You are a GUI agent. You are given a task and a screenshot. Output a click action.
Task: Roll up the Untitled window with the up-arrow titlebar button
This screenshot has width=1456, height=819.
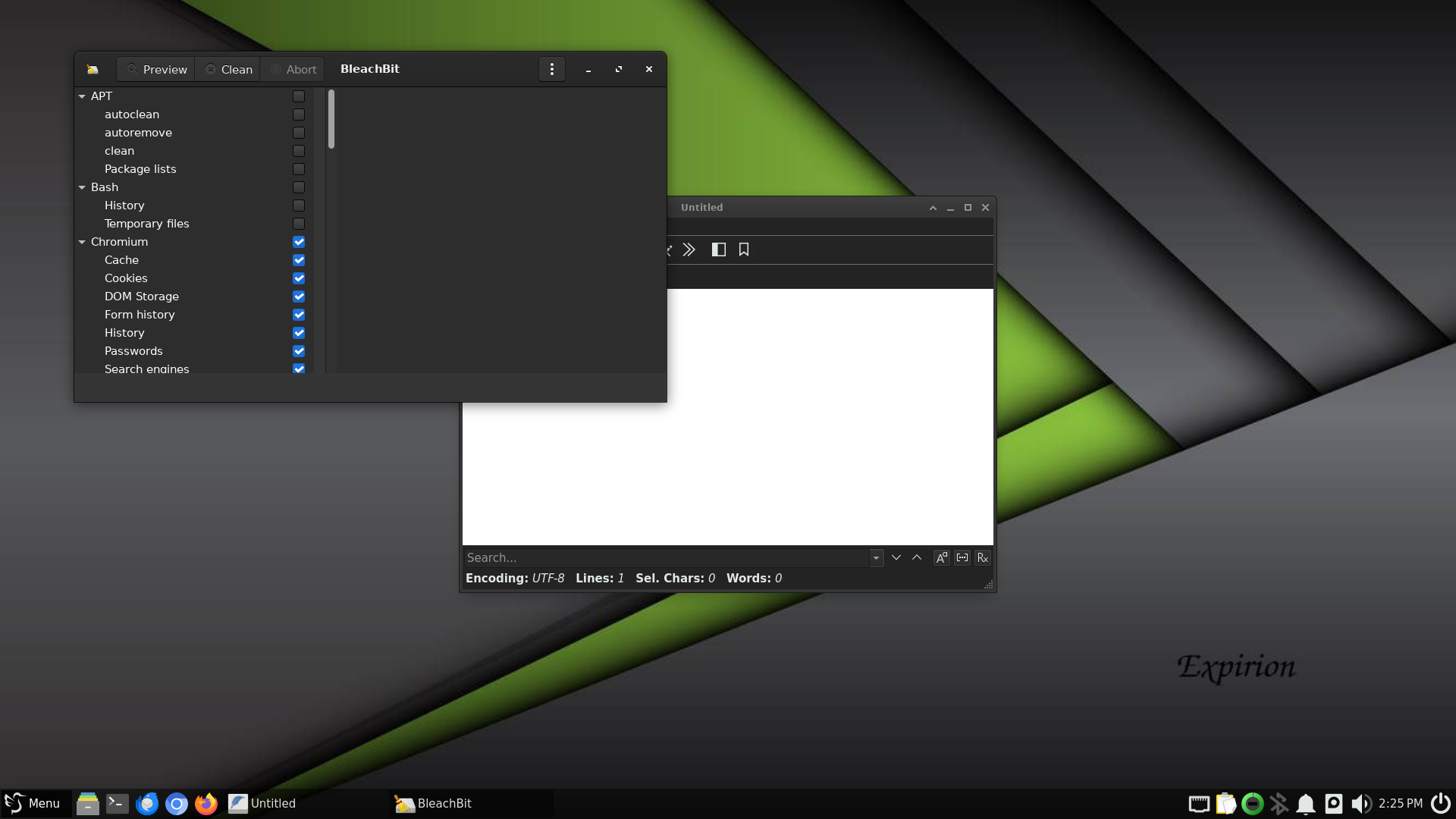pyautogui.click(x=933, y=208)
